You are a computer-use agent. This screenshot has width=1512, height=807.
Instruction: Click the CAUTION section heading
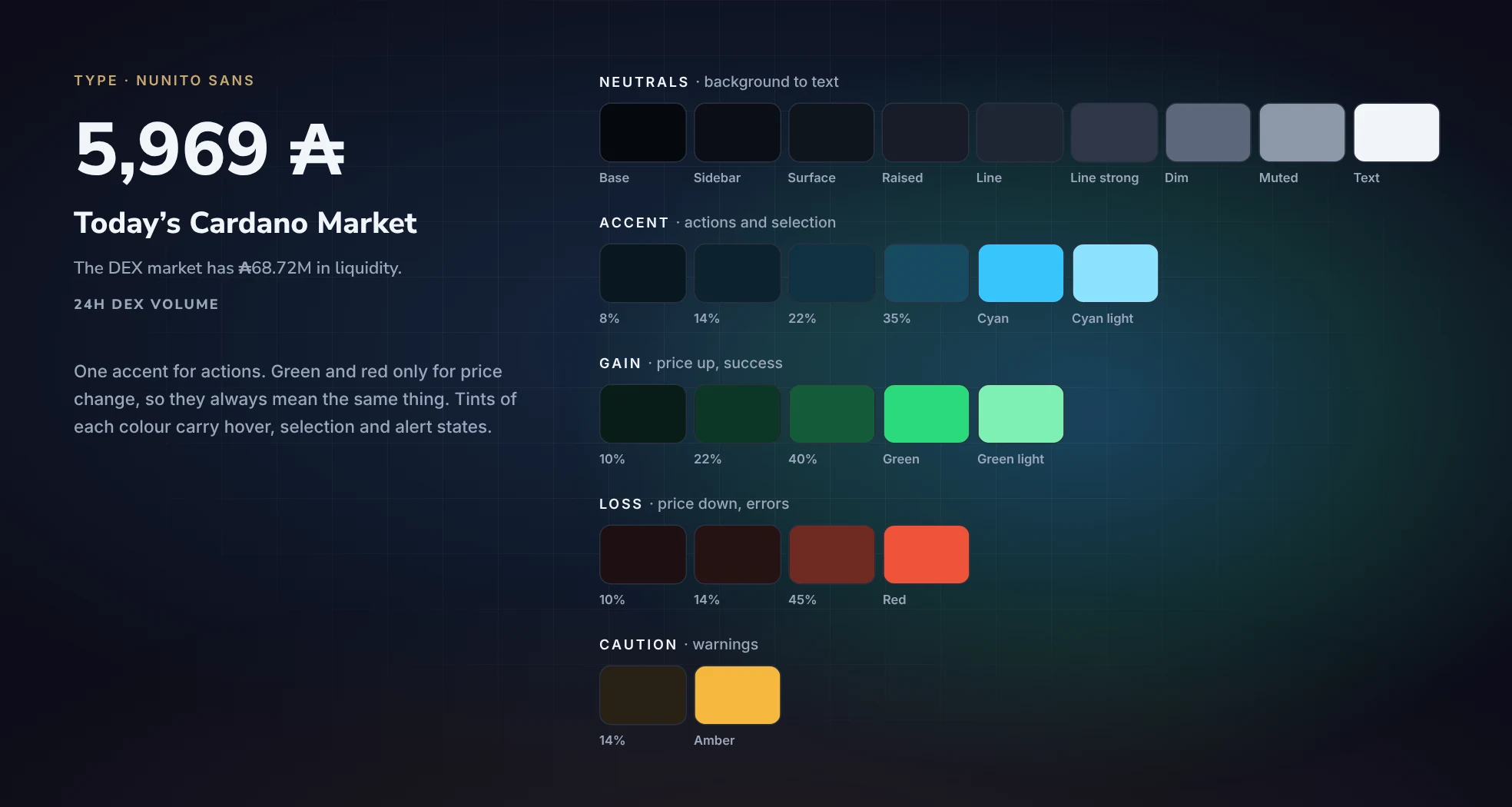[638, 645]
